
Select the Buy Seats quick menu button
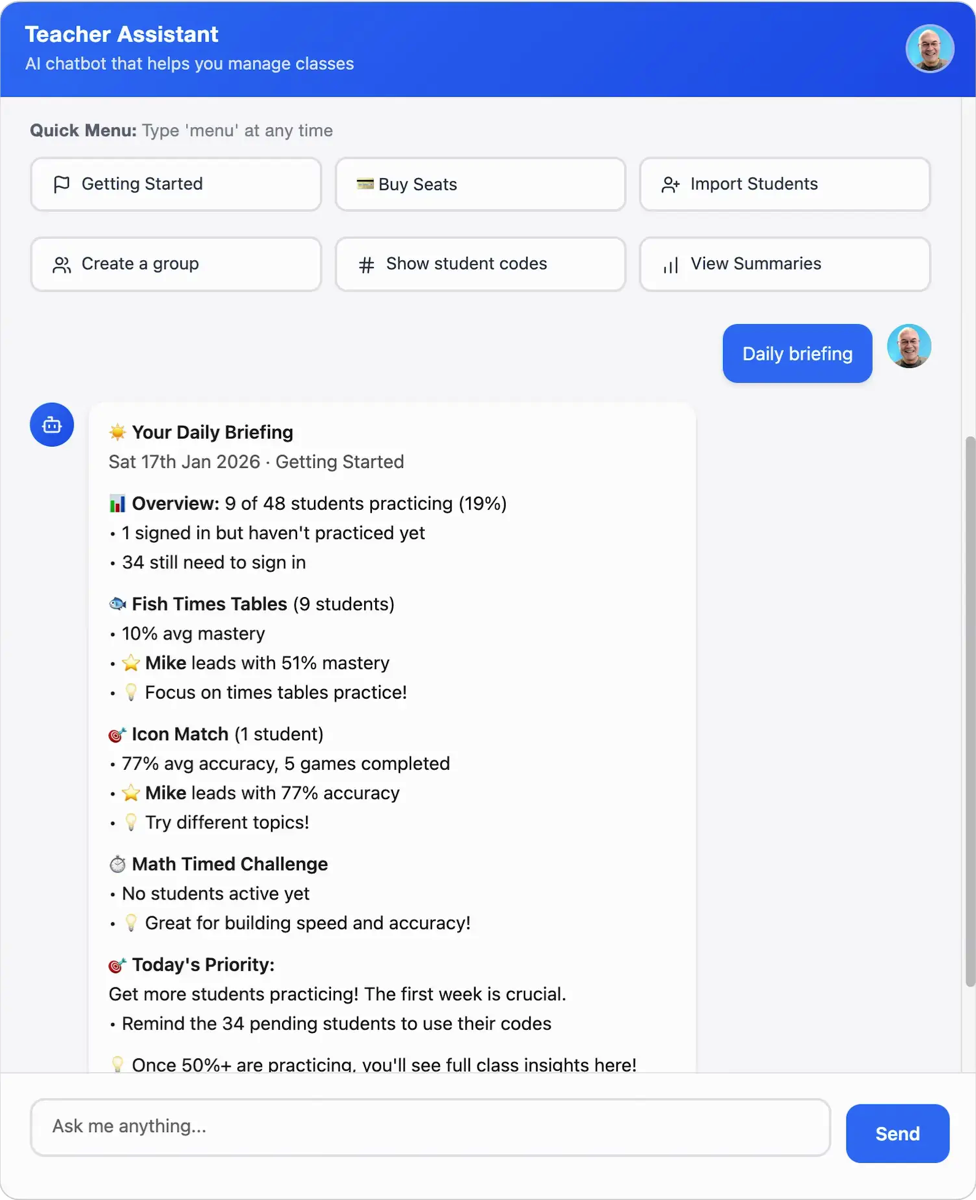tap(480, 184)
